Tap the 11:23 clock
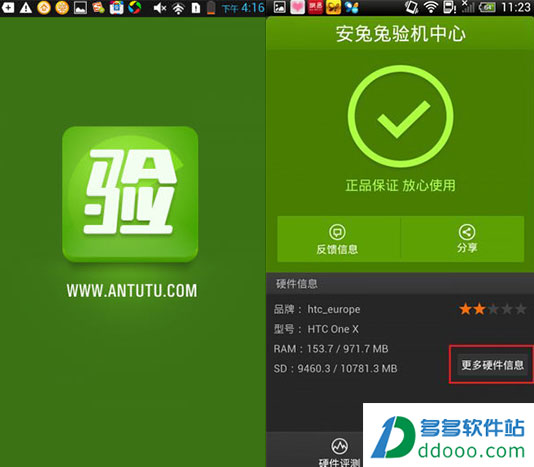Screen dimensions: 534x467 click(516, 7)
